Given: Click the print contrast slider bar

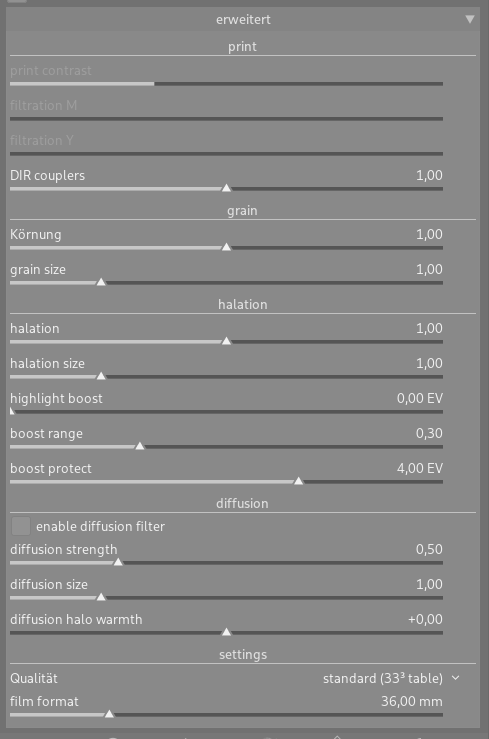Looking at the screenshot, I should (x=226, y=84).
